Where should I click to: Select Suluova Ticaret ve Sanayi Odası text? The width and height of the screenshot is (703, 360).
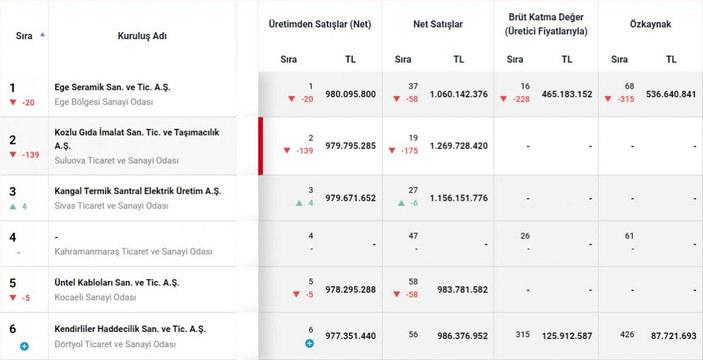(x=117, y=160)
